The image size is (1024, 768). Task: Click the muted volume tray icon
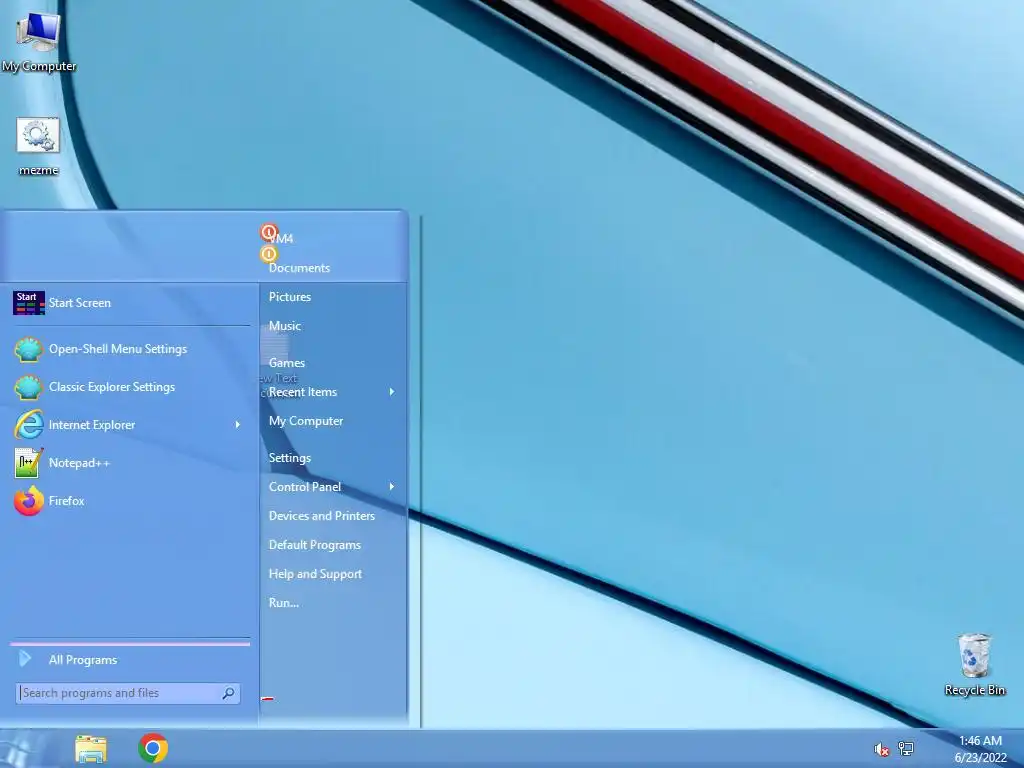click(x=881, y=749)
